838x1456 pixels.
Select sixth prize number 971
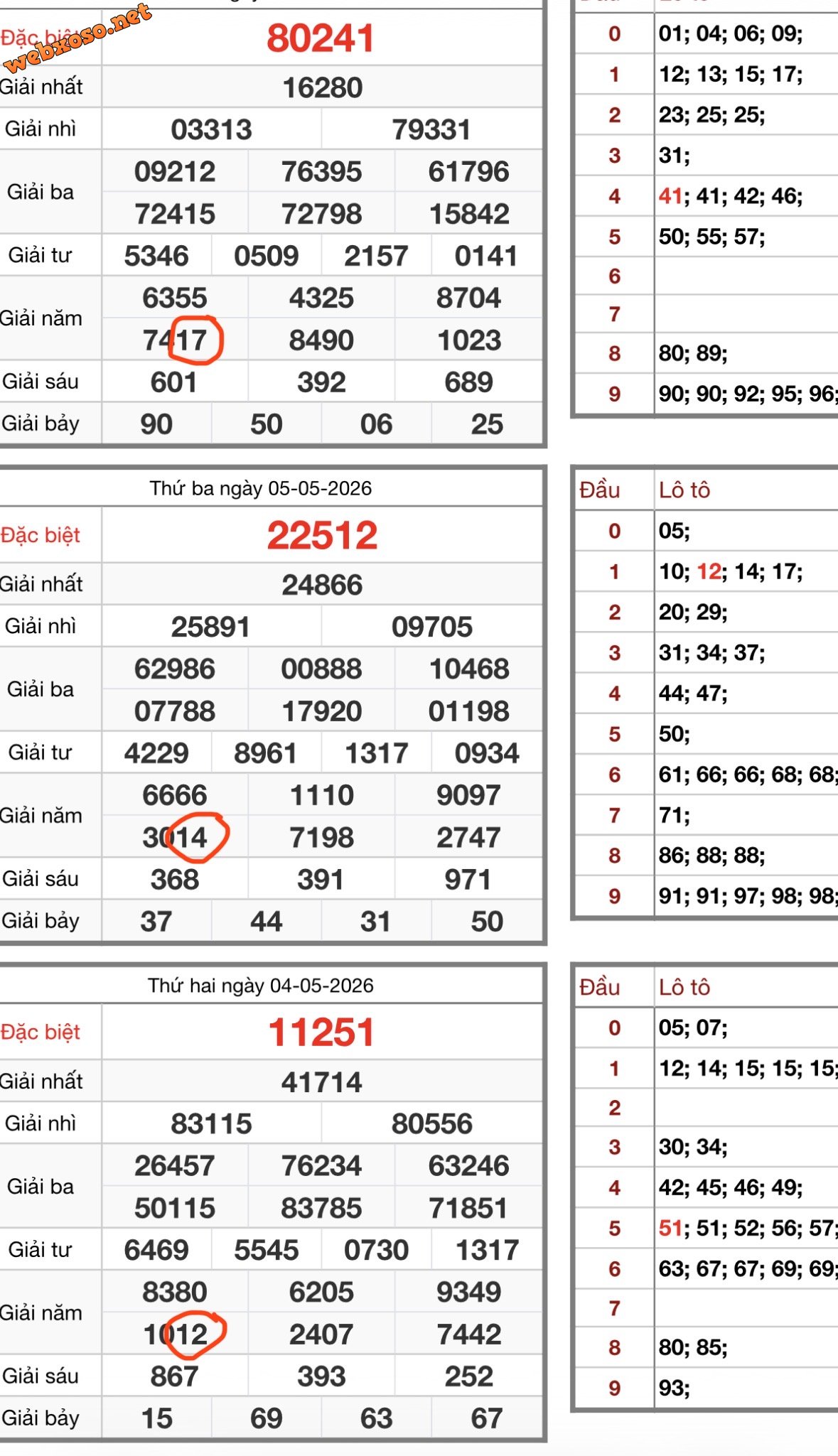coord(468,880)
